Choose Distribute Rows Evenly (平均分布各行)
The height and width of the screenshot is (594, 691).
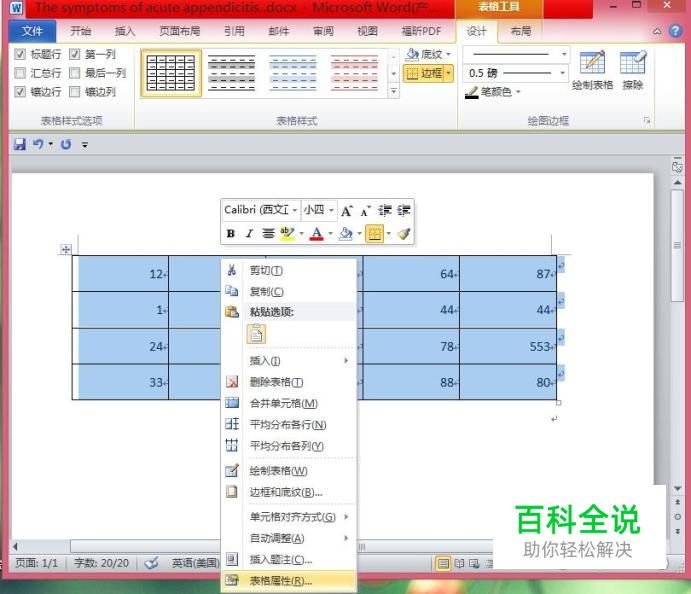(289, 424)
